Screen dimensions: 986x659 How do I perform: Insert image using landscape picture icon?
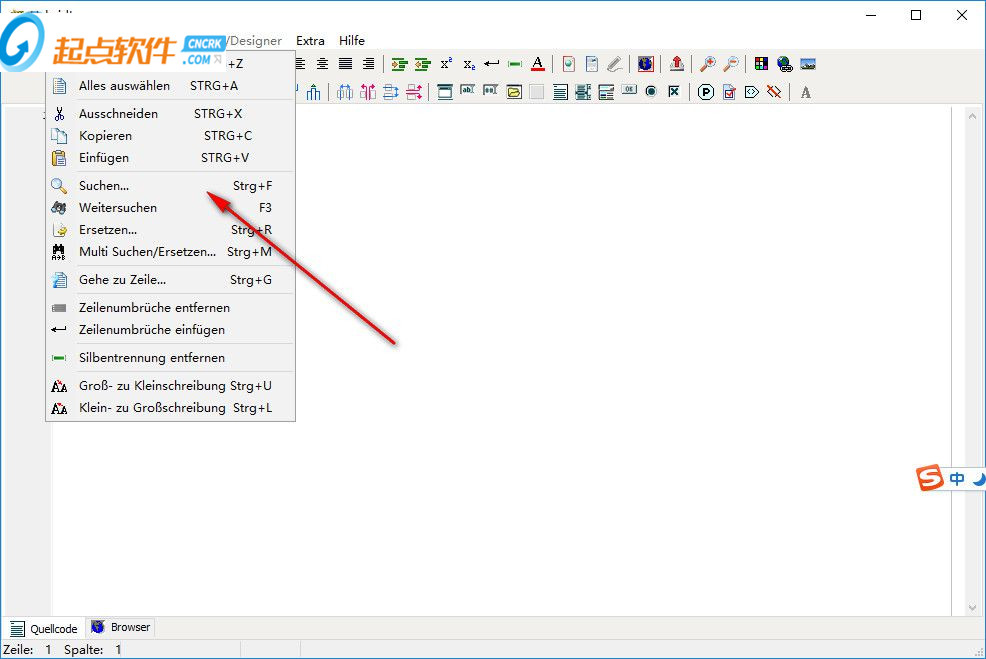tap(808, 64)
